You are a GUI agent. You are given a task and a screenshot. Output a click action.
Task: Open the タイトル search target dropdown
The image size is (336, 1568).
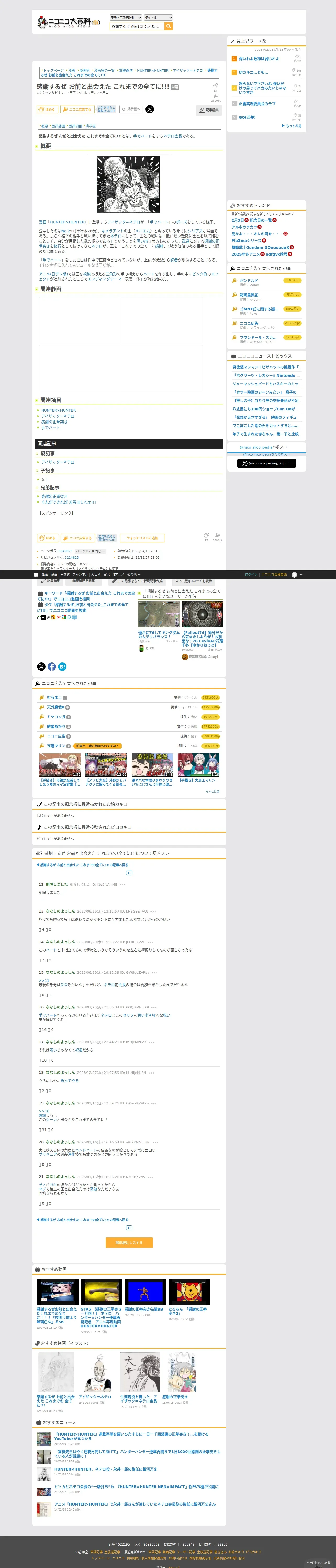(158, 18)
